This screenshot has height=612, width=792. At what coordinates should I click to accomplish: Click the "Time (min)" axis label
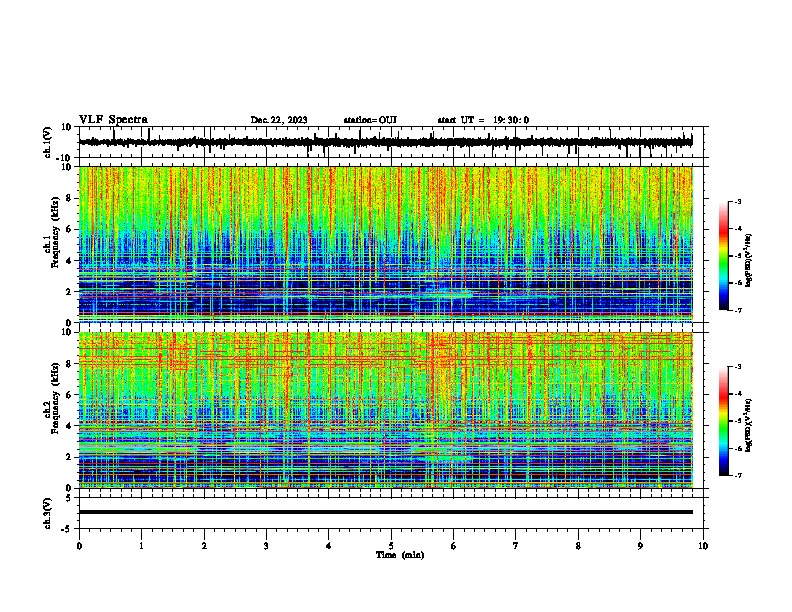point(400,555)
